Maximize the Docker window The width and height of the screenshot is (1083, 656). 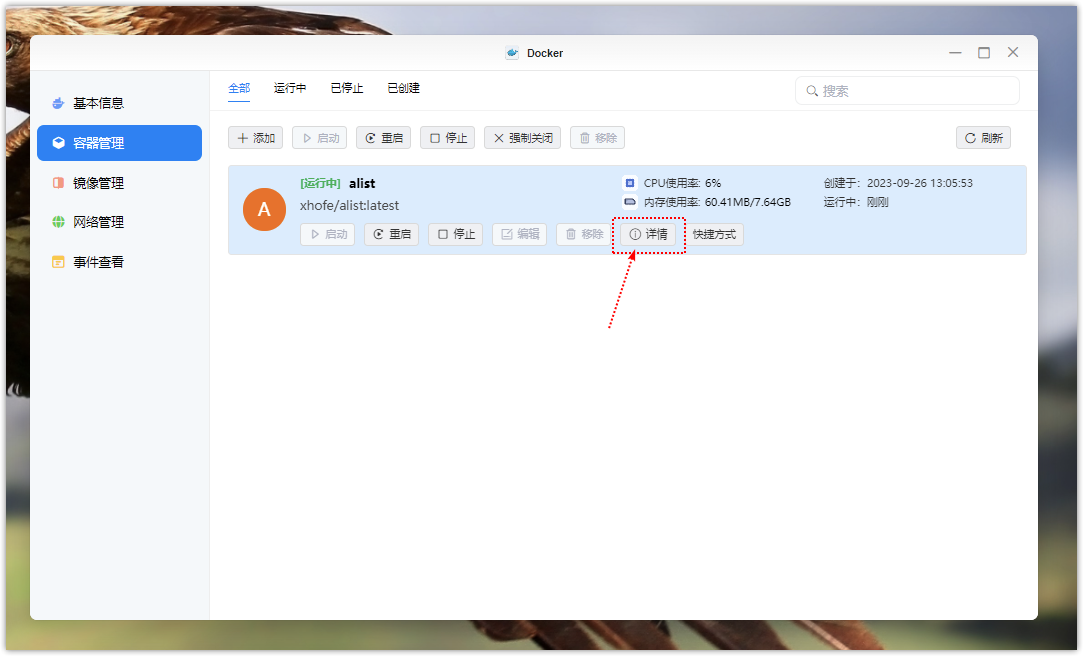click(984, 52)
